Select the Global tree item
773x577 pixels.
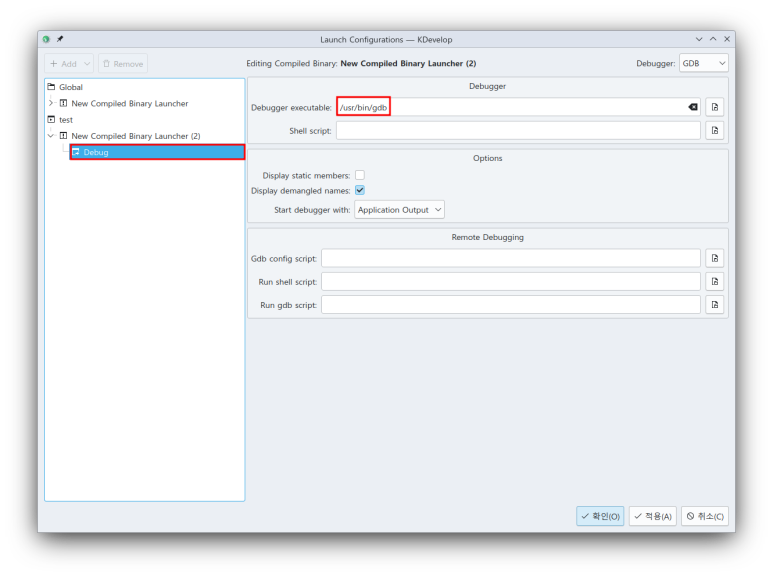[71, 87]
